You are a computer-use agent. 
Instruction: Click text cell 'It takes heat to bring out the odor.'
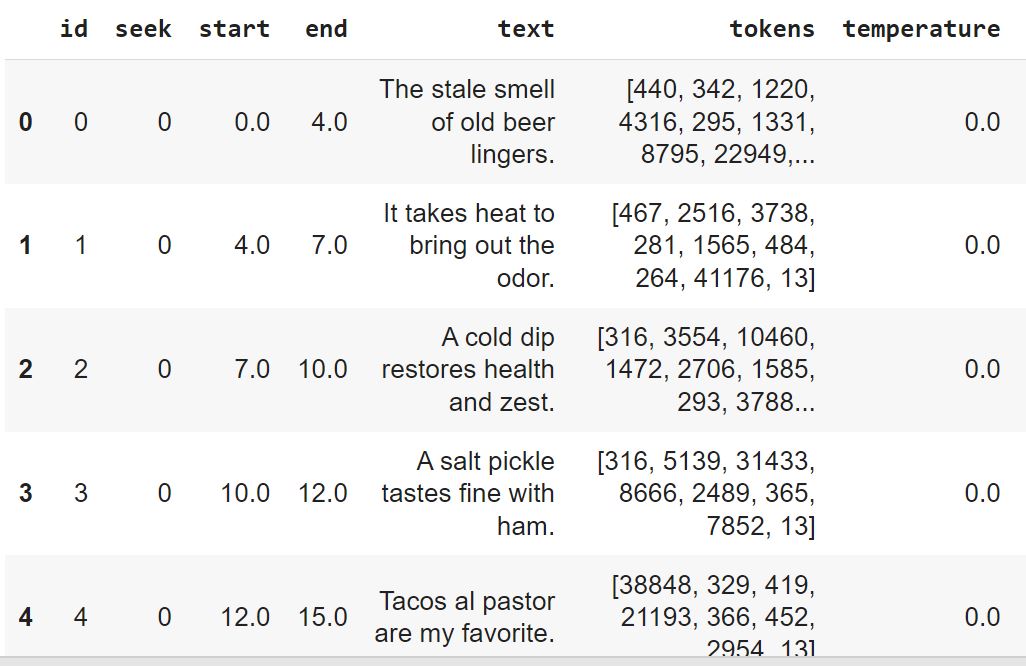click(469, 245)
